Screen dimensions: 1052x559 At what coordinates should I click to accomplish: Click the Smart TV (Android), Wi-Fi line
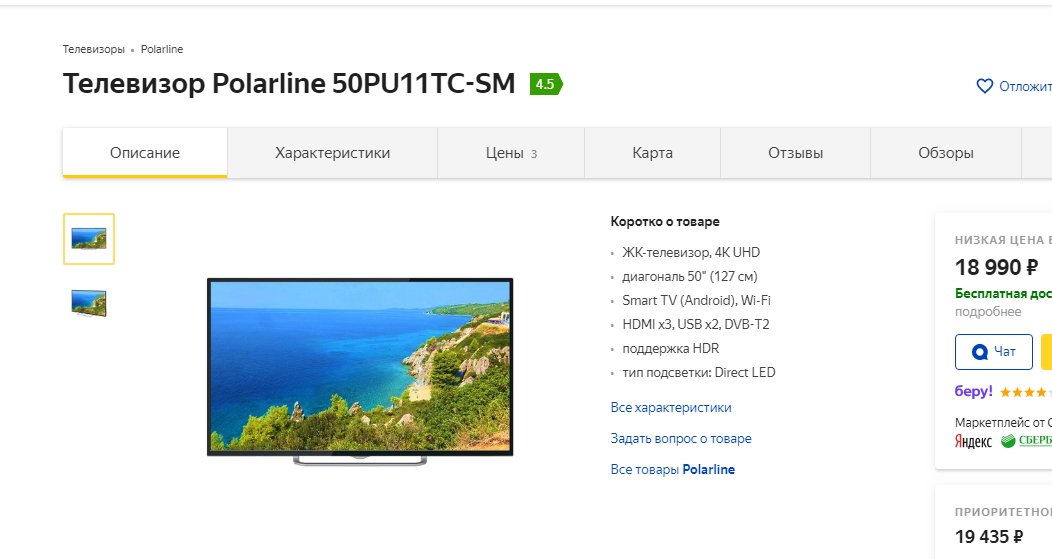click(x=696, y=301)
